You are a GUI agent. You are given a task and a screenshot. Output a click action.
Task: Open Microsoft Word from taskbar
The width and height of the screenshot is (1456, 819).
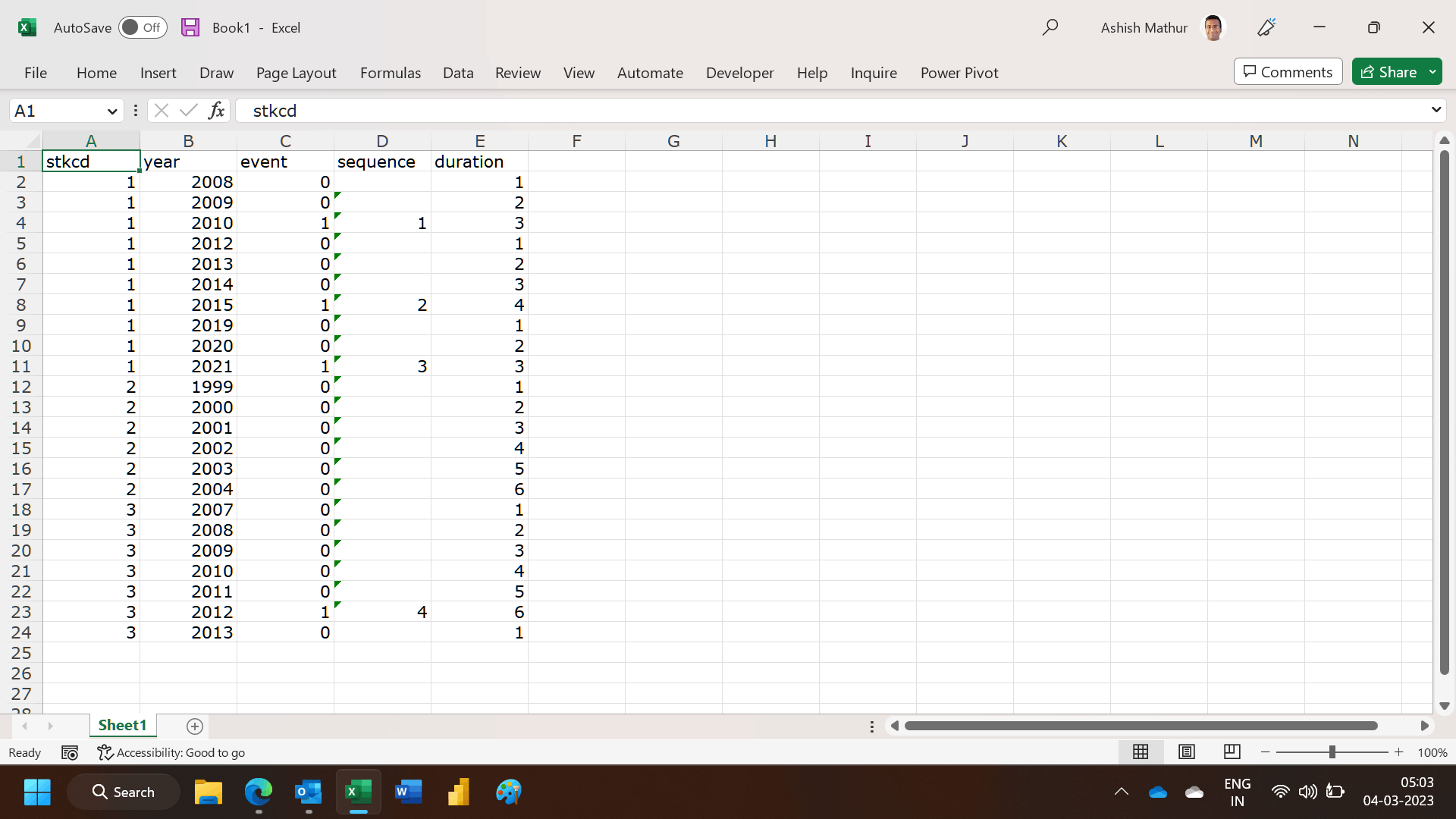click(409, 792)
